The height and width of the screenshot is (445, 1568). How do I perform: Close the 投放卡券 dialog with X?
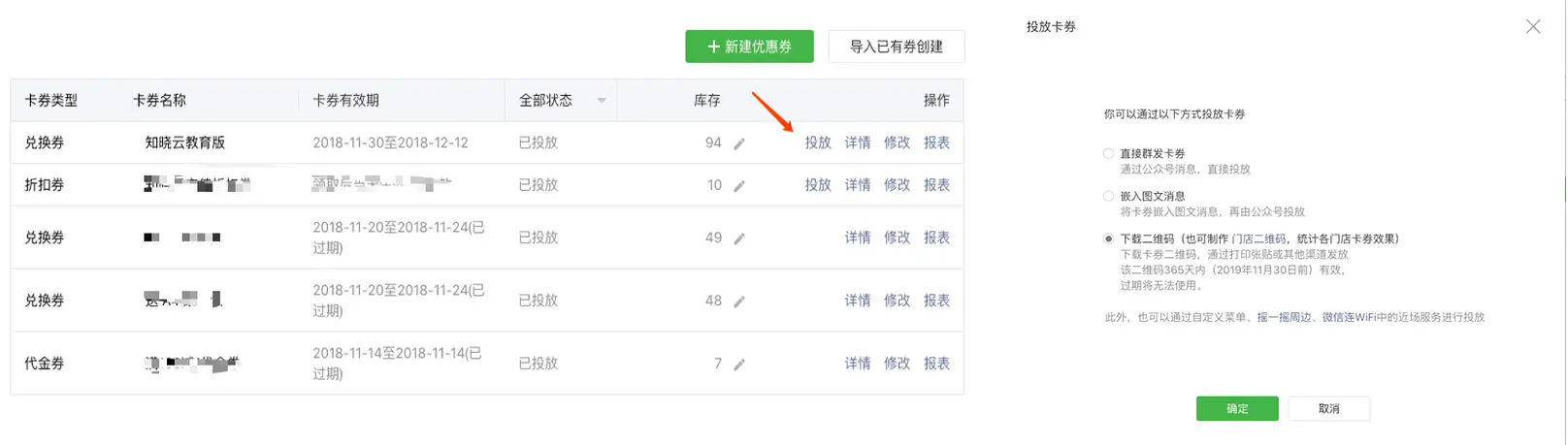click(x=1533, y=26)
